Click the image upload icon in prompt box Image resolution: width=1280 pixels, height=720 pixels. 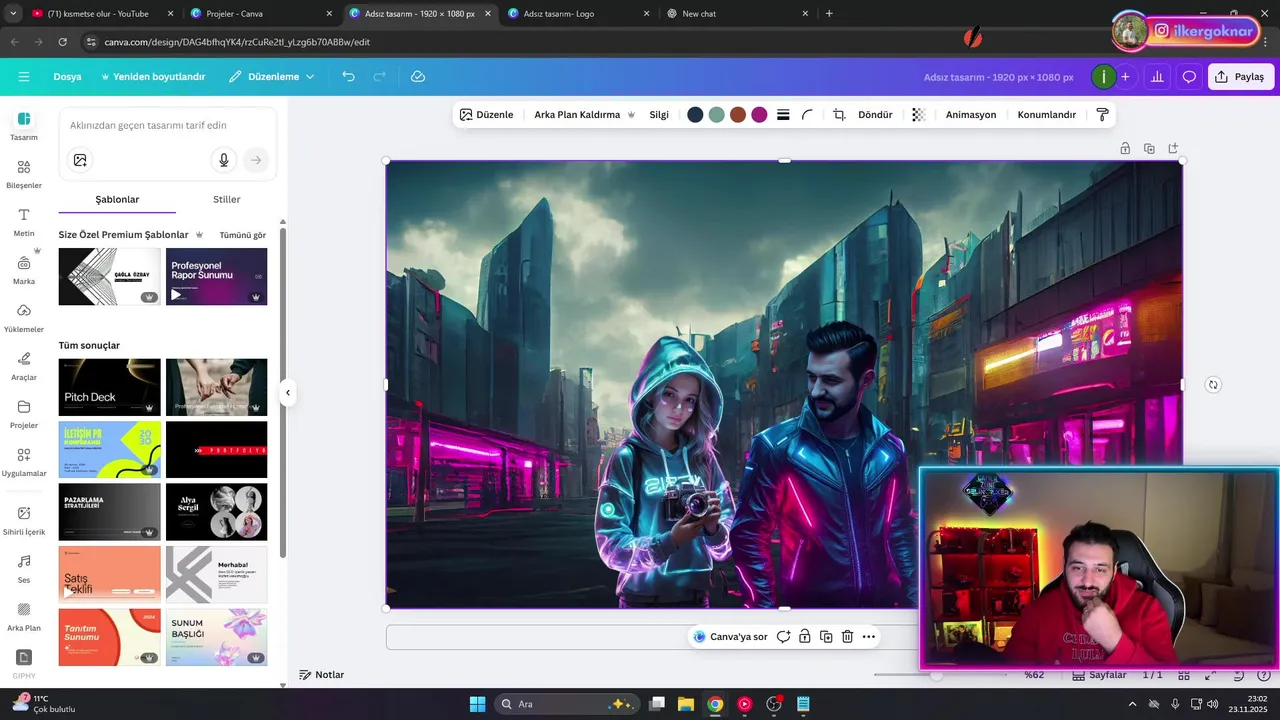80,160
